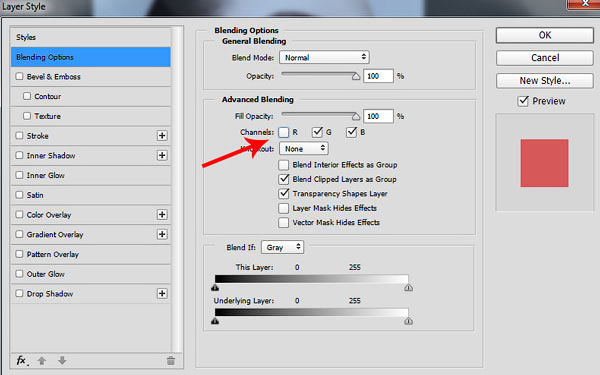Image resolution: width=600 pixels, height=375 pixels.
Task: Close the Layer Style dialog
Action: [x=584, y=4]
